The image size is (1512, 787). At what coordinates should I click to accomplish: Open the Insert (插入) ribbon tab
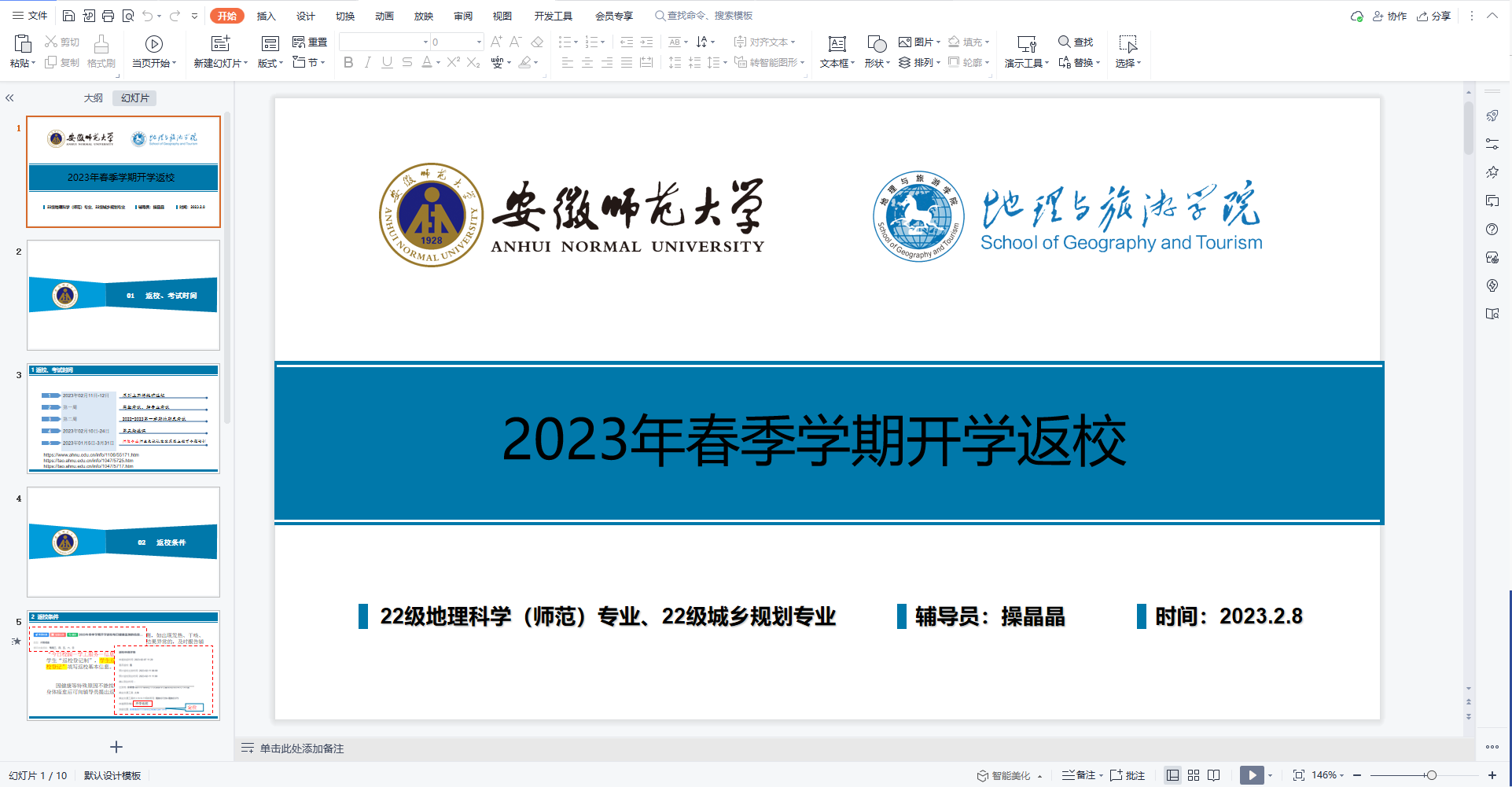coord(267,16)
